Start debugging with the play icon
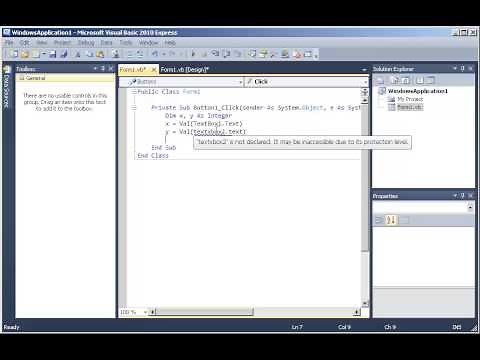The image size is (480, 360). 193,54
